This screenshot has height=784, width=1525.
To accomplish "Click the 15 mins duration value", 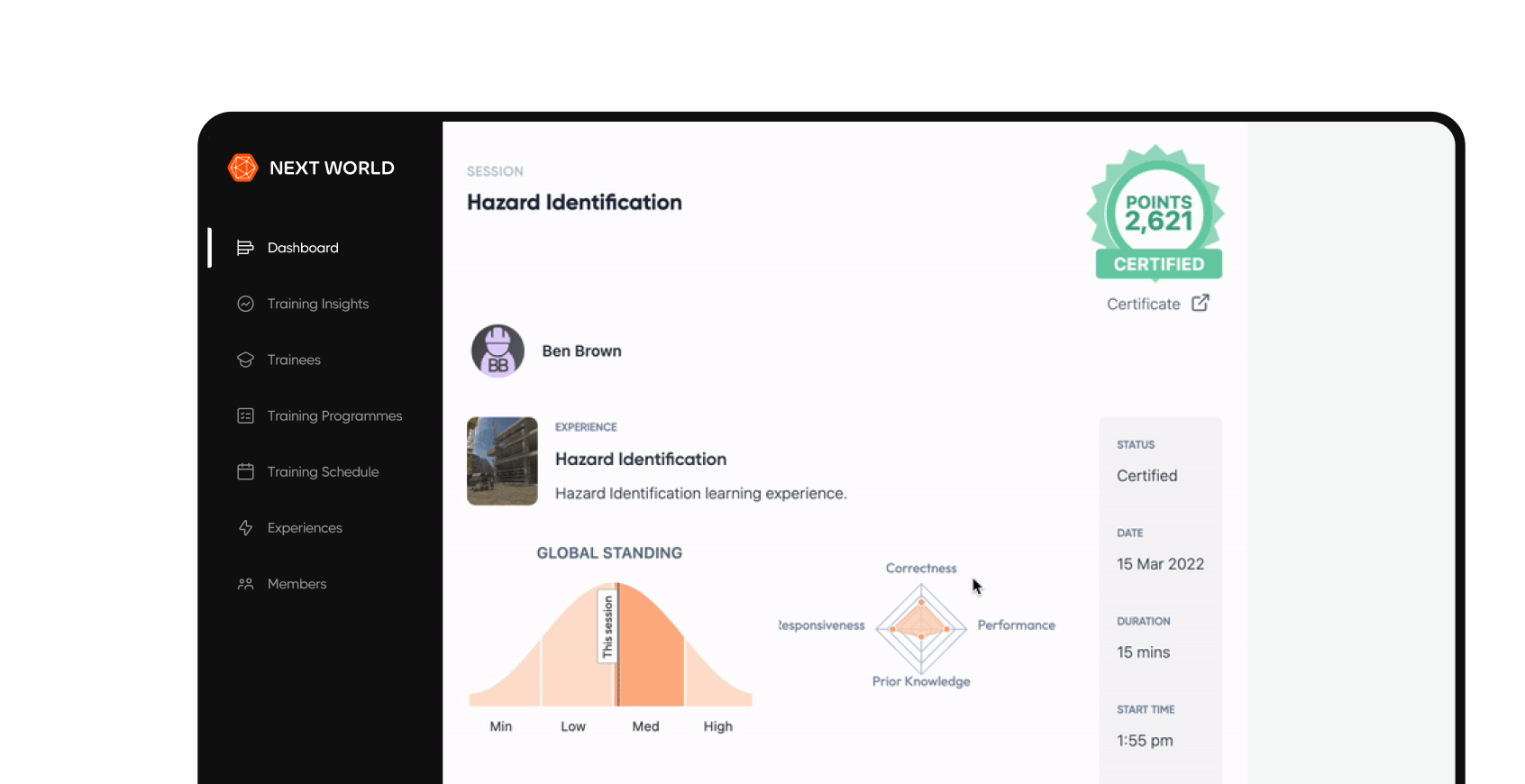I will (x=1143, y=652).
